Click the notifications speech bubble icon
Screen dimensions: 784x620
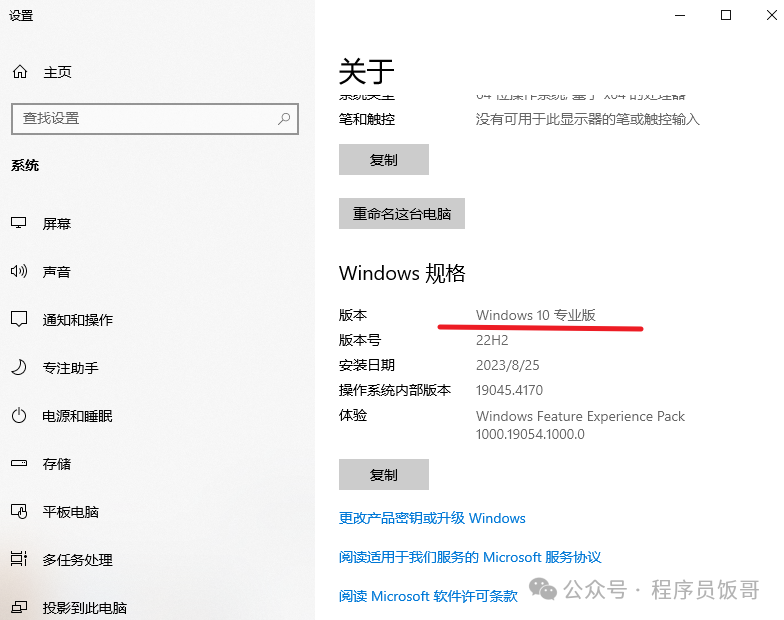point(19,319)
